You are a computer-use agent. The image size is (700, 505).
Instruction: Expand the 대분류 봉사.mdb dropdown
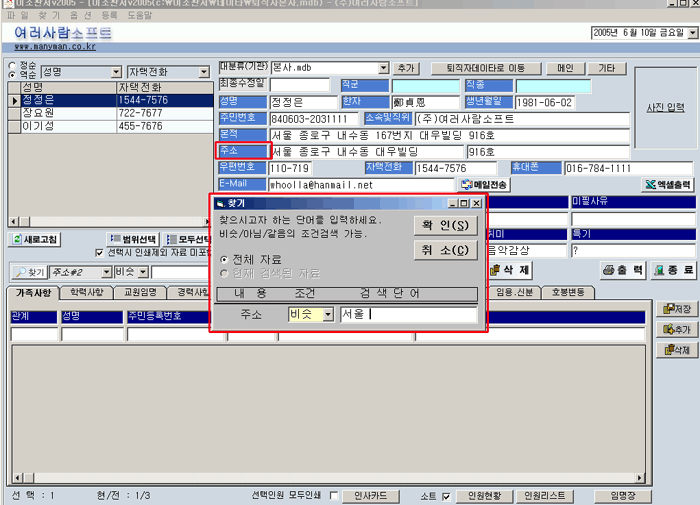383,68
